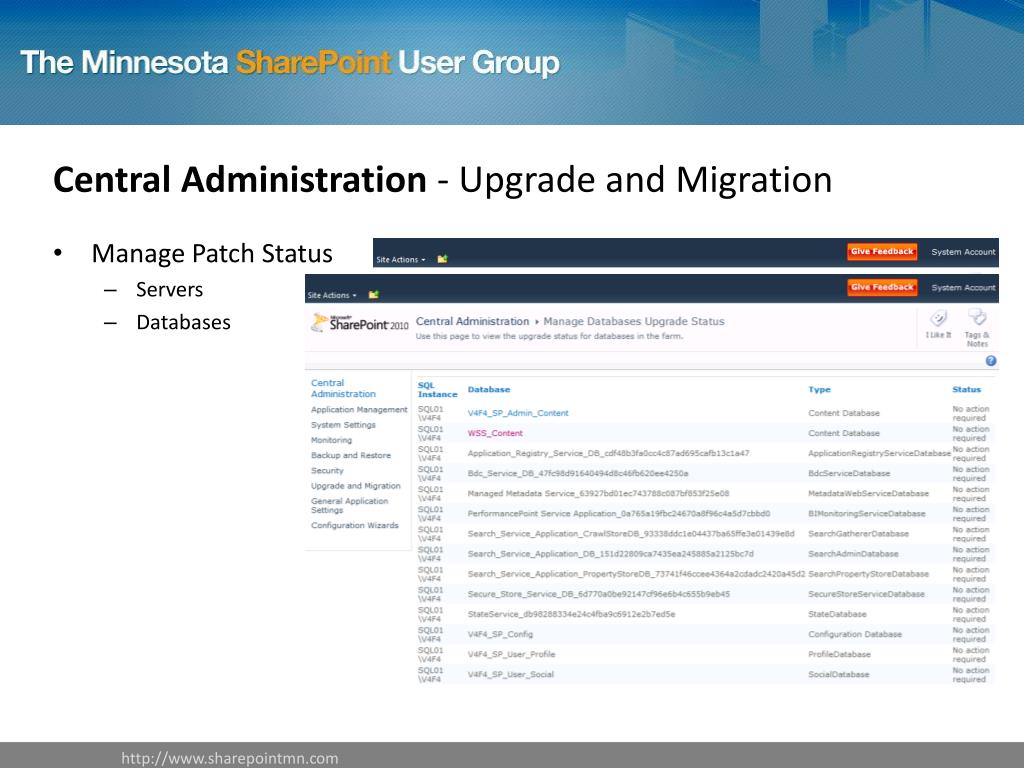This screenshot has width=1024, height=768.
Task: Click the navigate-up folder icon in front window
Action: point(374,295)
